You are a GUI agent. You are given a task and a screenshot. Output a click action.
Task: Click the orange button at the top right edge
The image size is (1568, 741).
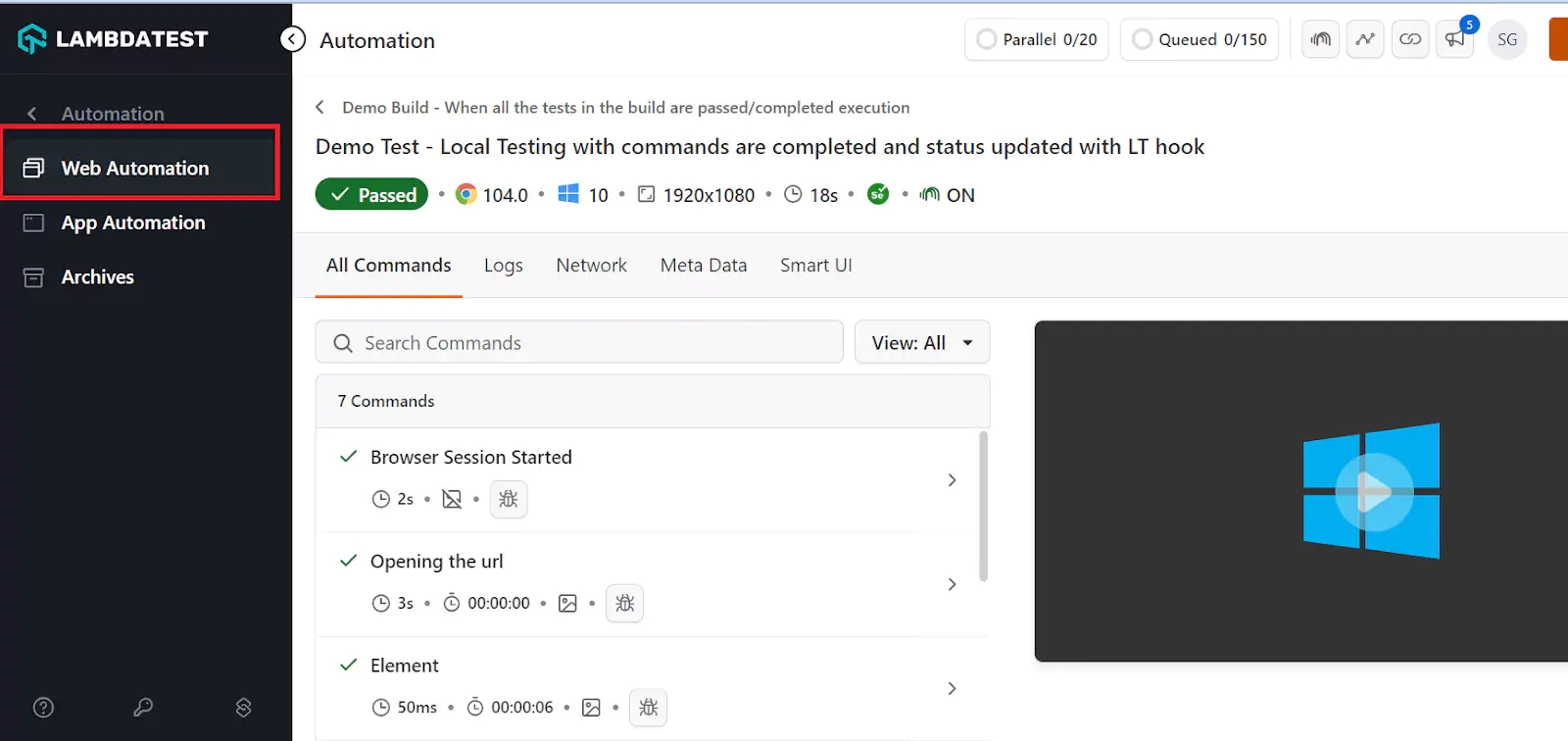(1558, 39)
